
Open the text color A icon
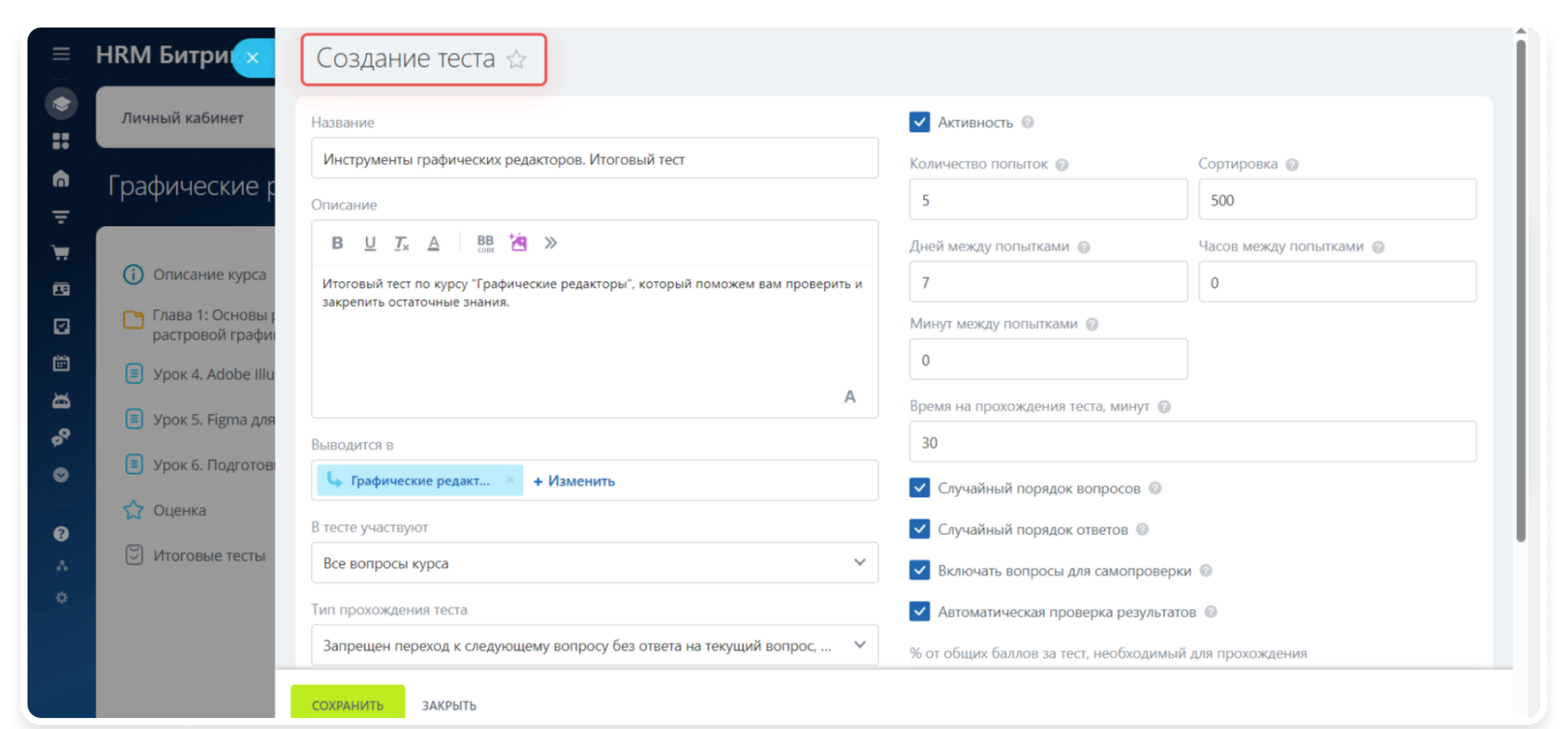click(433, 243)
